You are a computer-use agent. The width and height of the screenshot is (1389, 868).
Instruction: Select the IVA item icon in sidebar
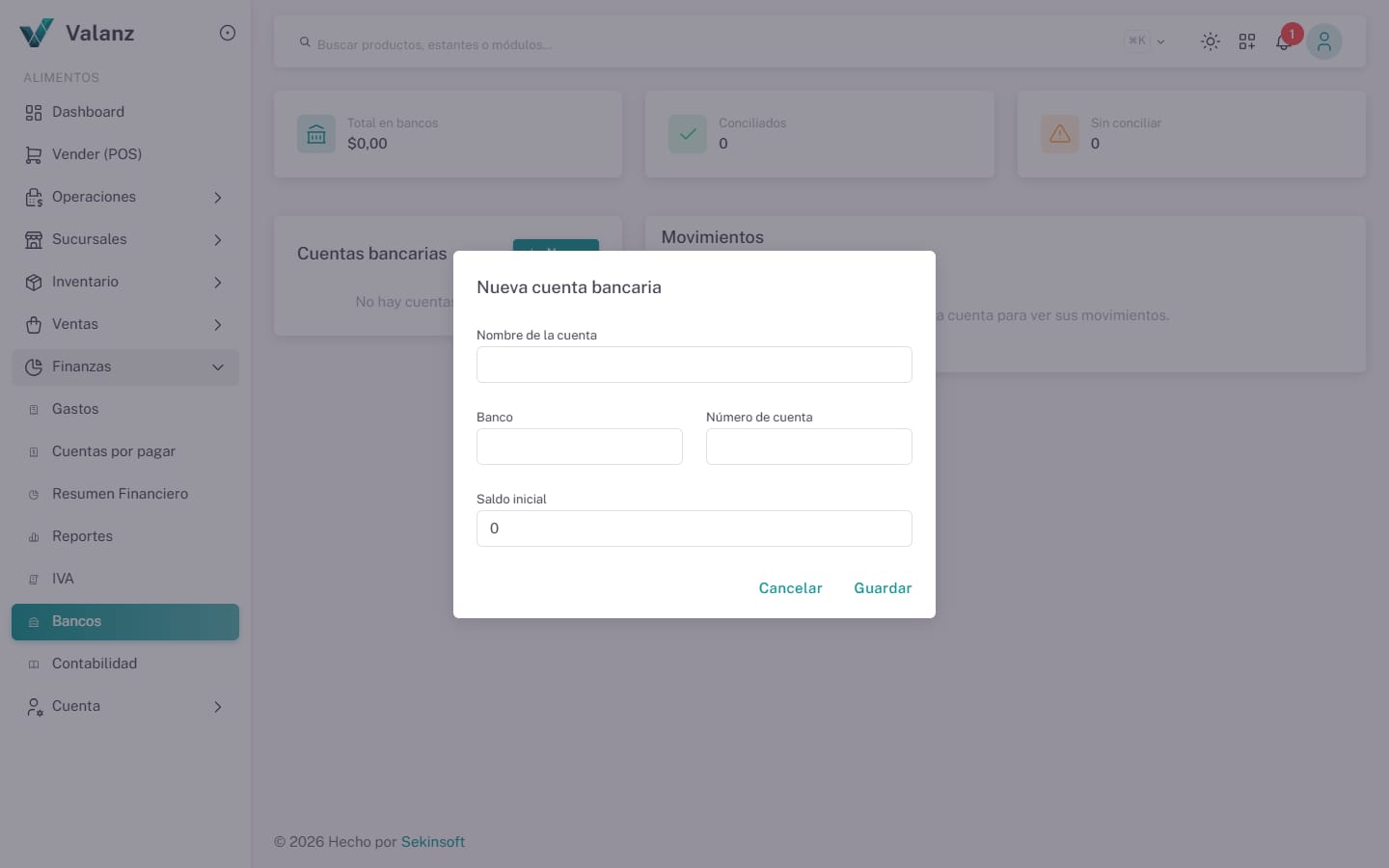[x=34, y=580]
